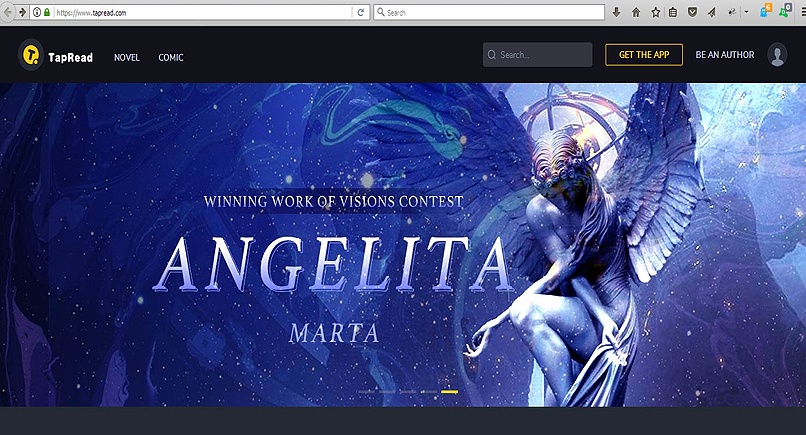Image resolution: width=806 pixels, height=435 pixels.
Task: Click the green secure-connection padlock icon
Action: [47, 12]
